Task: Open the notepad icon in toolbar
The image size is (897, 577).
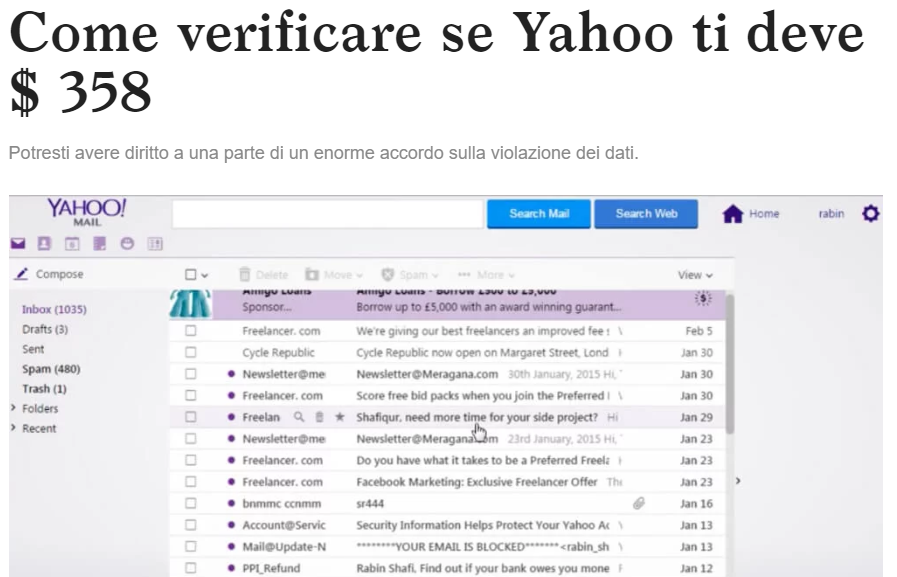Action: (100, 244)
